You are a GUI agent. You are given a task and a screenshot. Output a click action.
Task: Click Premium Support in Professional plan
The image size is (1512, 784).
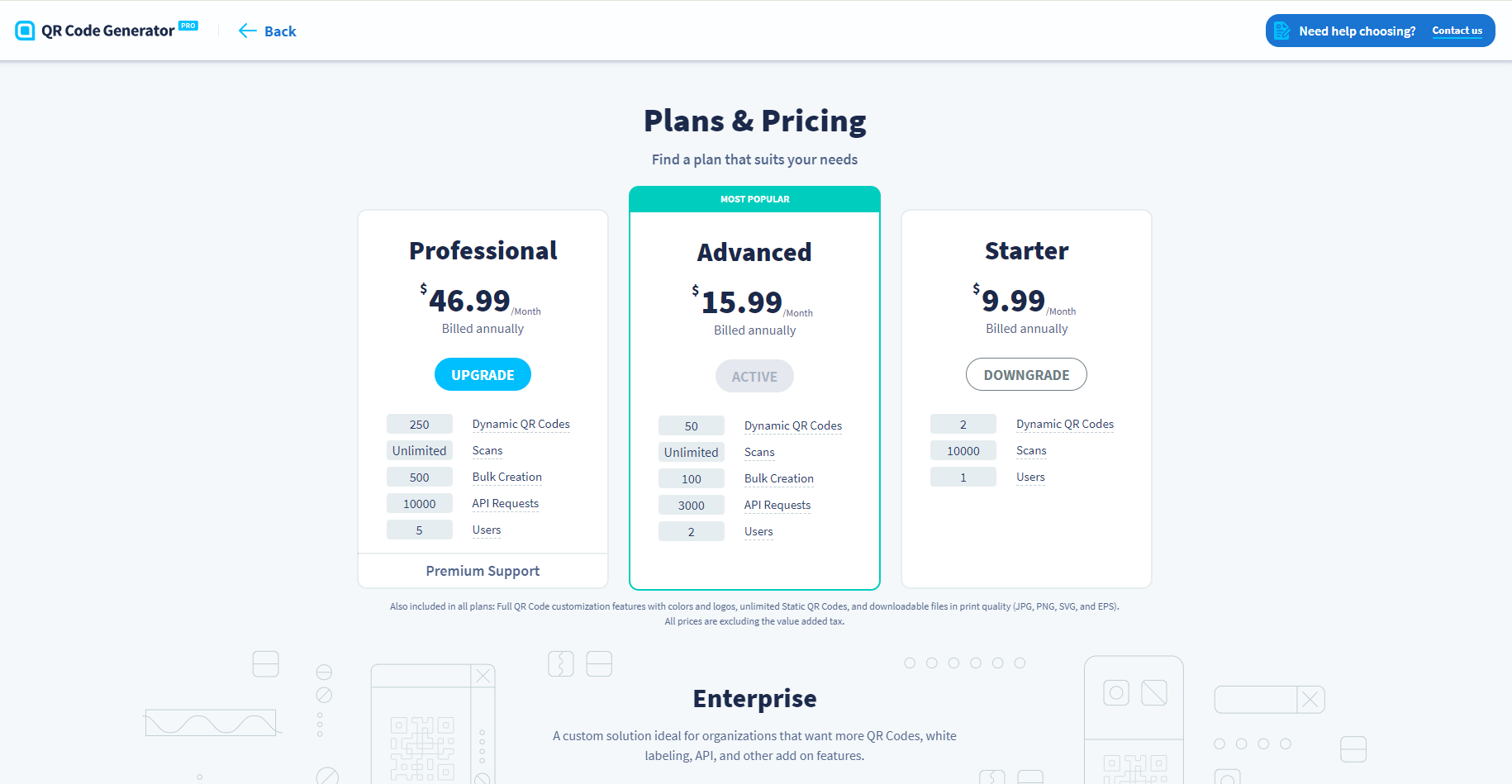483,571
